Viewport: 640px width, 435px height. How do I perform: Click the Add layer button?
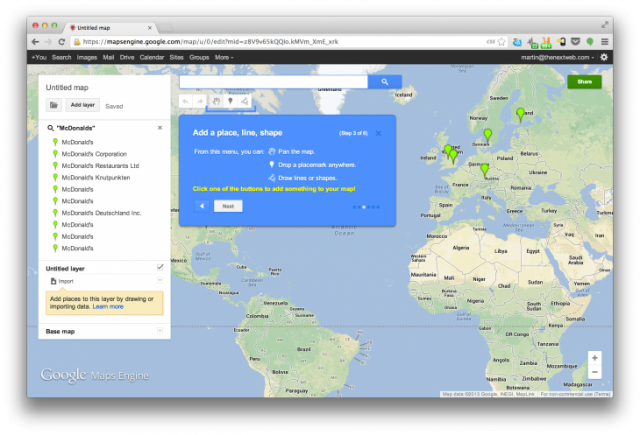[82, 104]
